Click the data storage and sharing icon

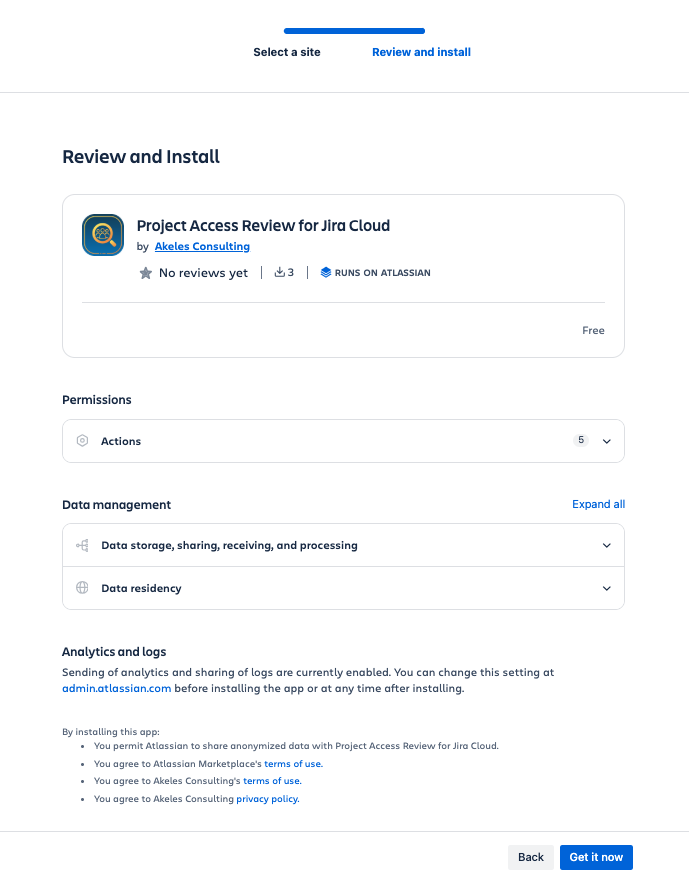82,545
